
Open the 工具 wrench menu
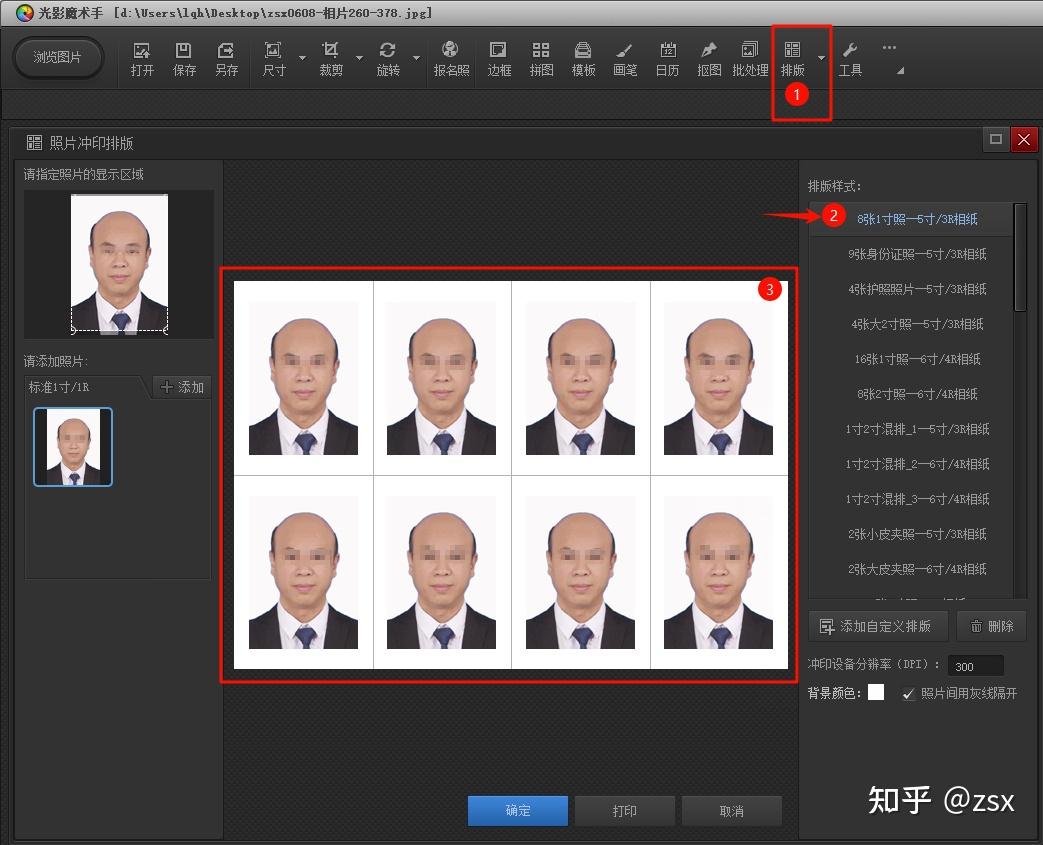click(x=849, y=59)
